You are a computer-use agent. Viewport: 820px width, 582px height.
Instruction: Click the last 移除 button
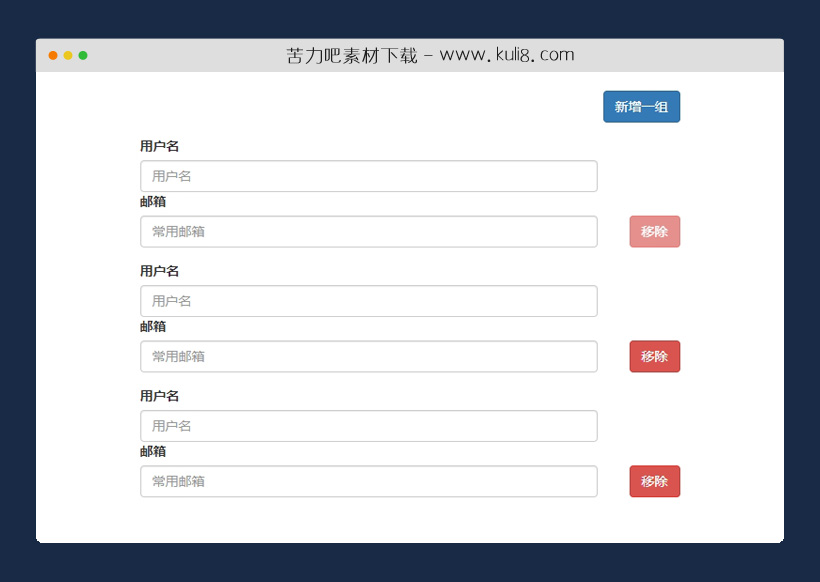click(x=654, y=481)
